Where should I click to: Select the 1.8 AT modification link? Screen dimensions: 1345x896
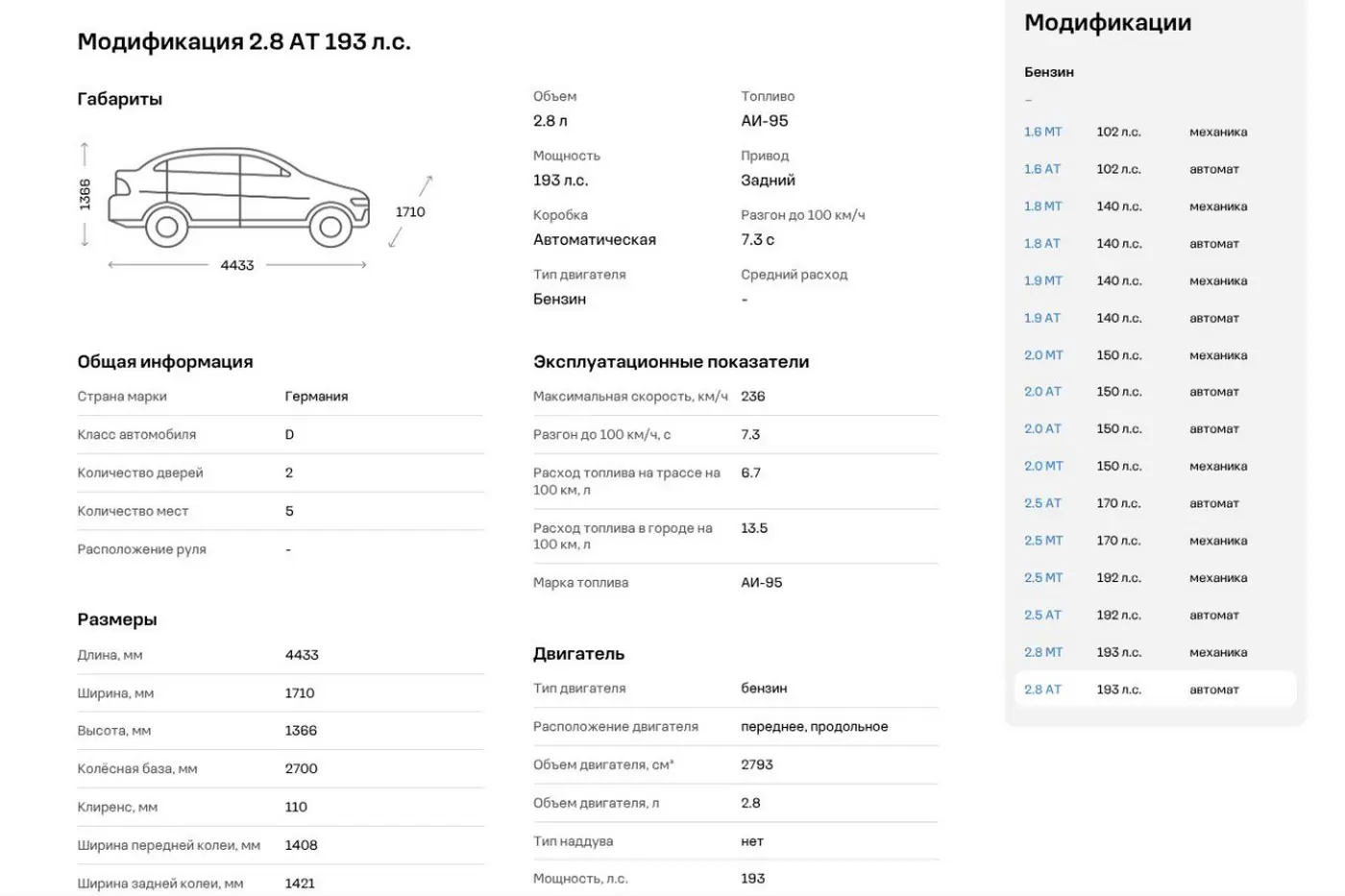[x=1042, y=243]
